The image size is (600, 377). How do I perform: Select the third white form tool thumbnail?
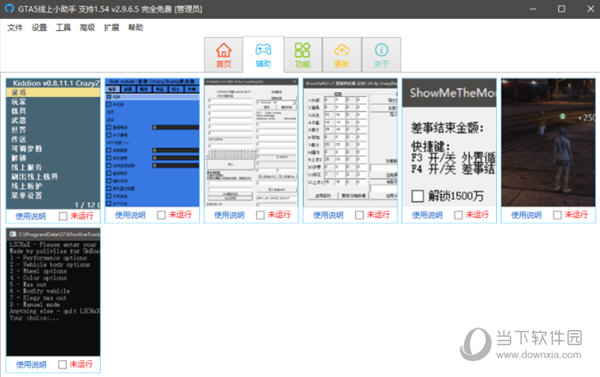pyautogui.click(x=251, y=143)
